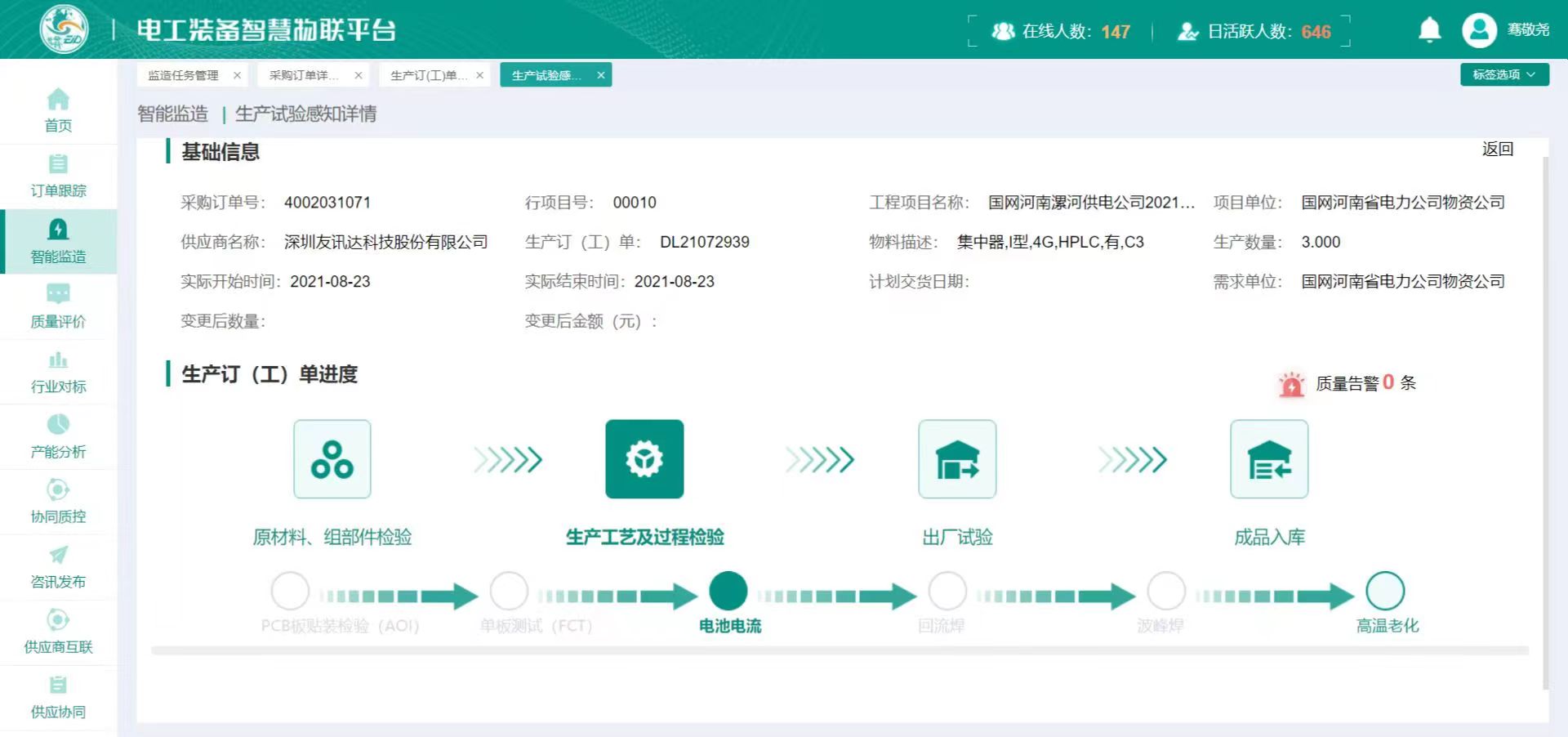
Task: Click the 返回 link
Action: pyautogui.click(x=1497, y=149)
